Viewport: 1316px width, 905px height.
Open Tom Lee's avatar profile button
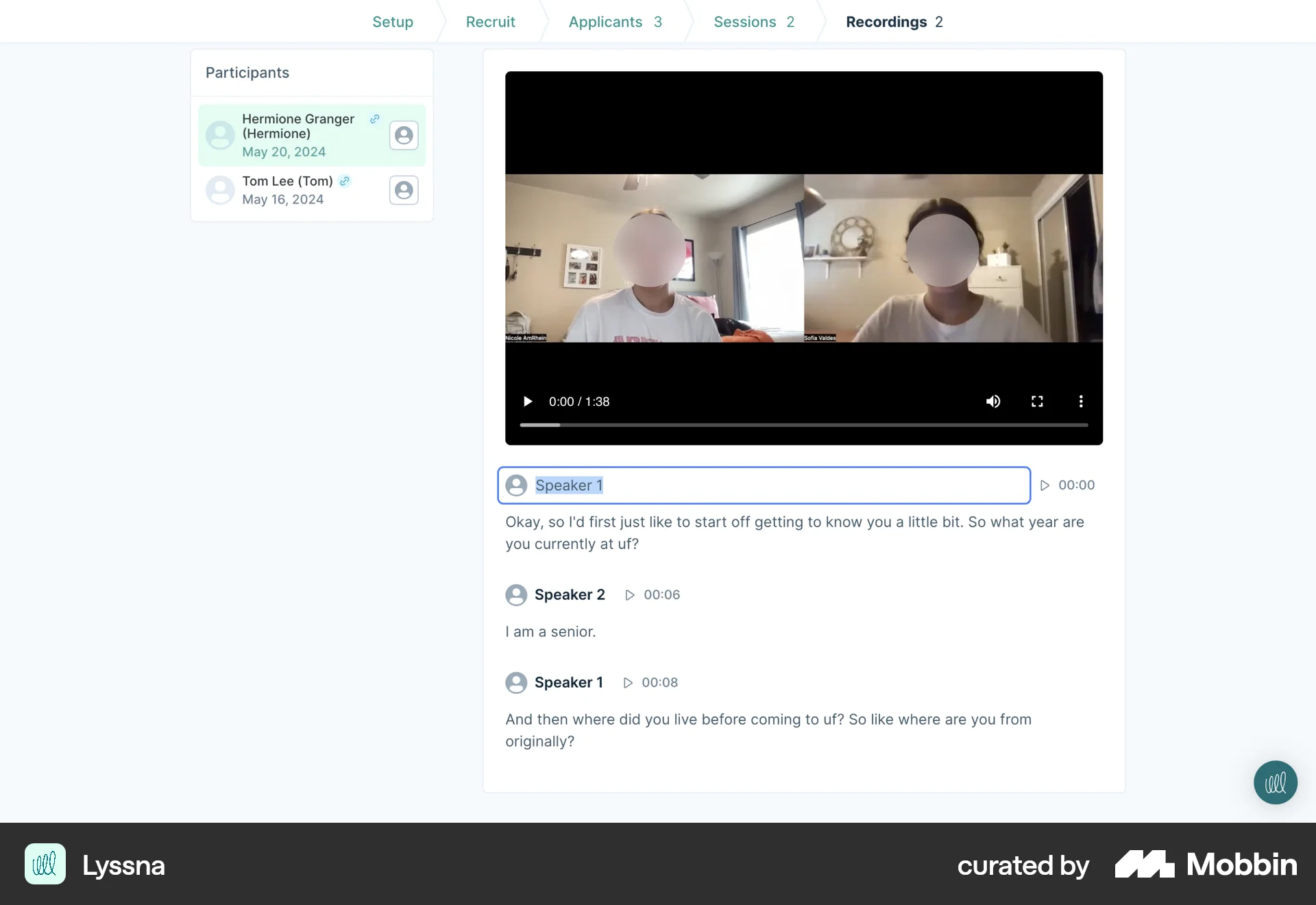click(x=404, y=190)
